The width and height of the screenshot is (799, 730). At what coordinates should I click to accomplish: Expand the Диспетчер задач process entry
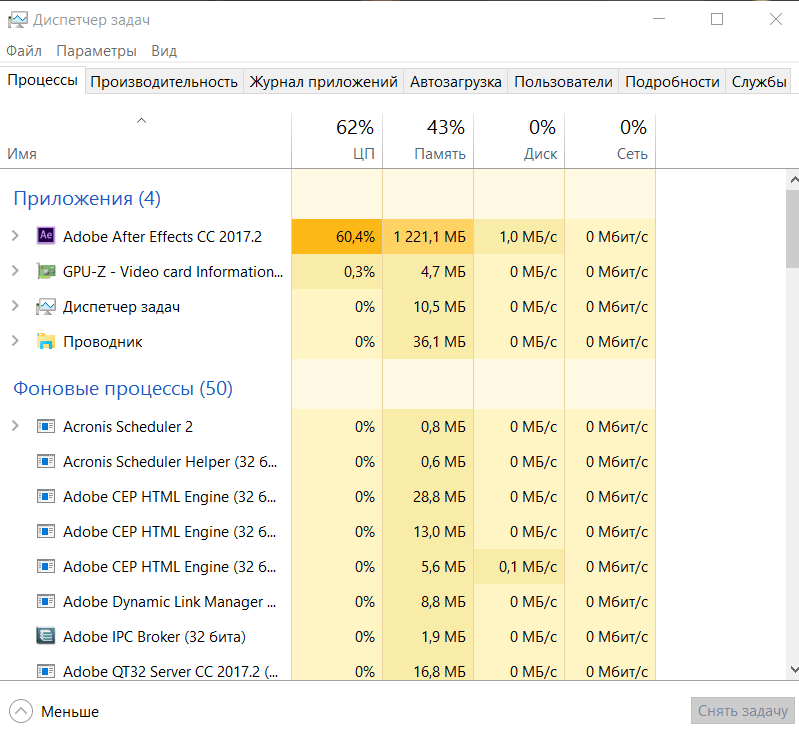click(15, 306)
